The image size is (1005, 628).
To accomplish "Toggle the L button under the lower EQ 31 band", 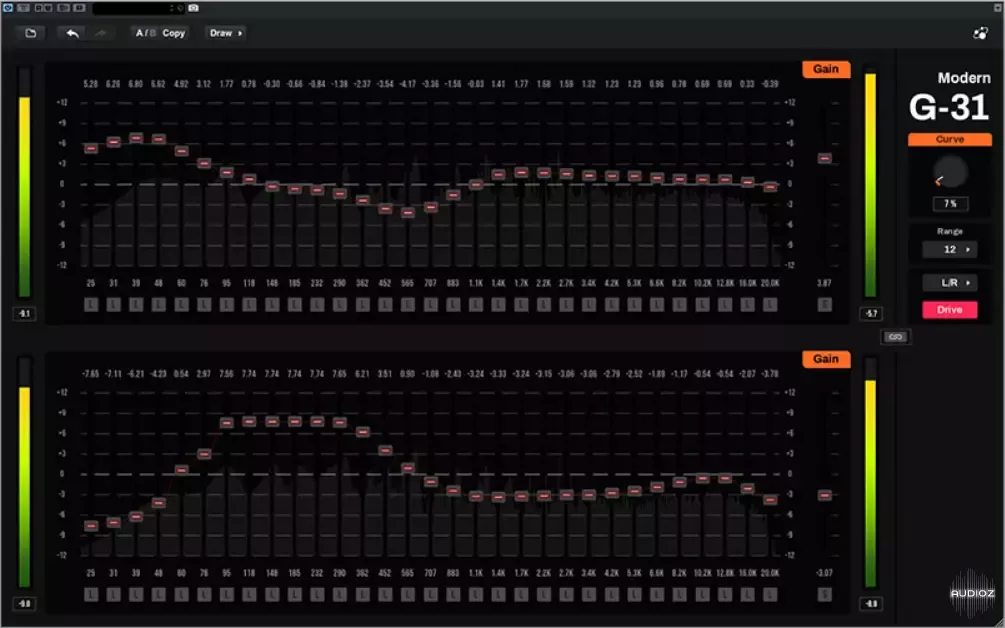I will click(113, 595).
